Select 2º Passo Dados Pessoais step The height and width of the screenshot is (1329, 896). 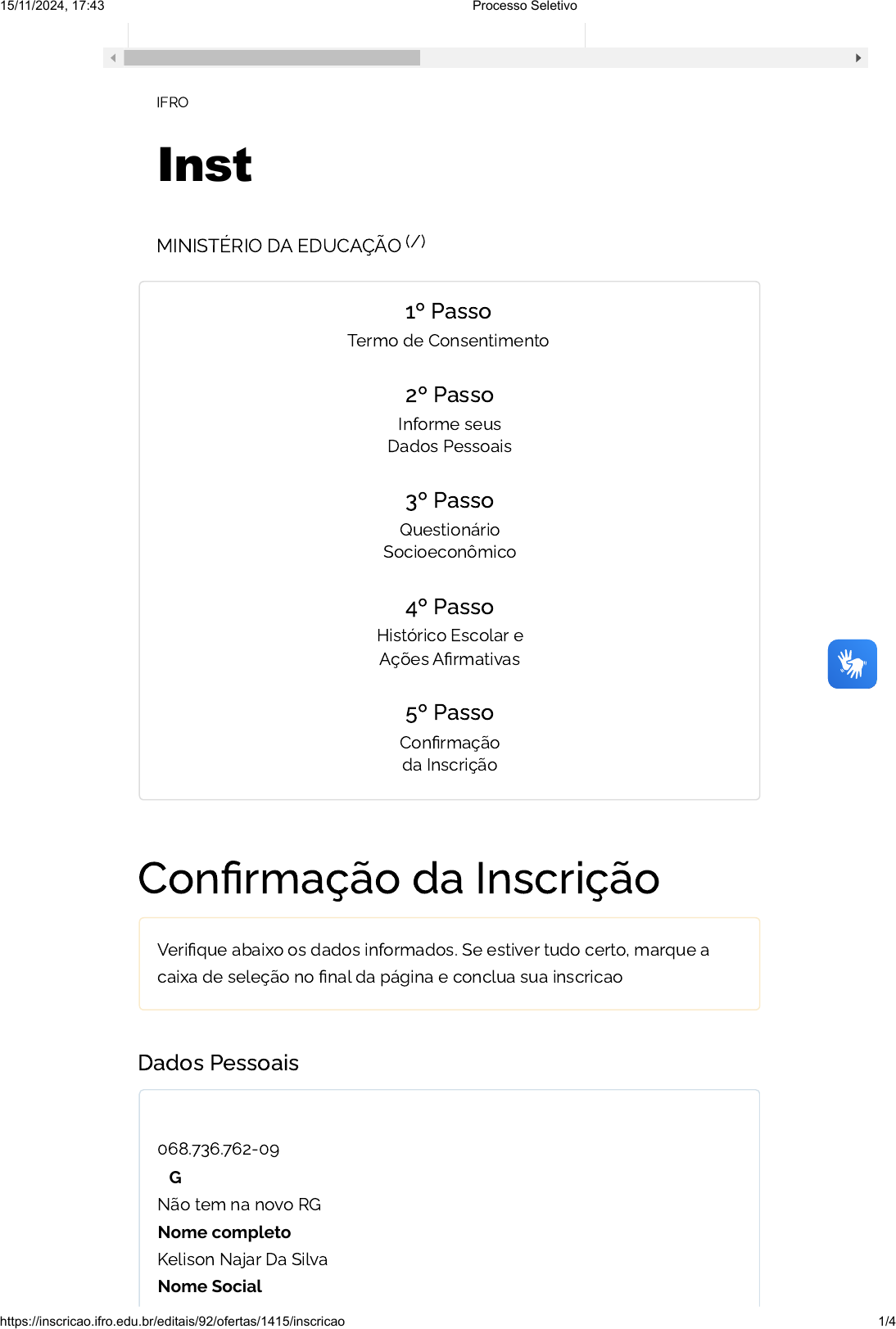[449, 419]
